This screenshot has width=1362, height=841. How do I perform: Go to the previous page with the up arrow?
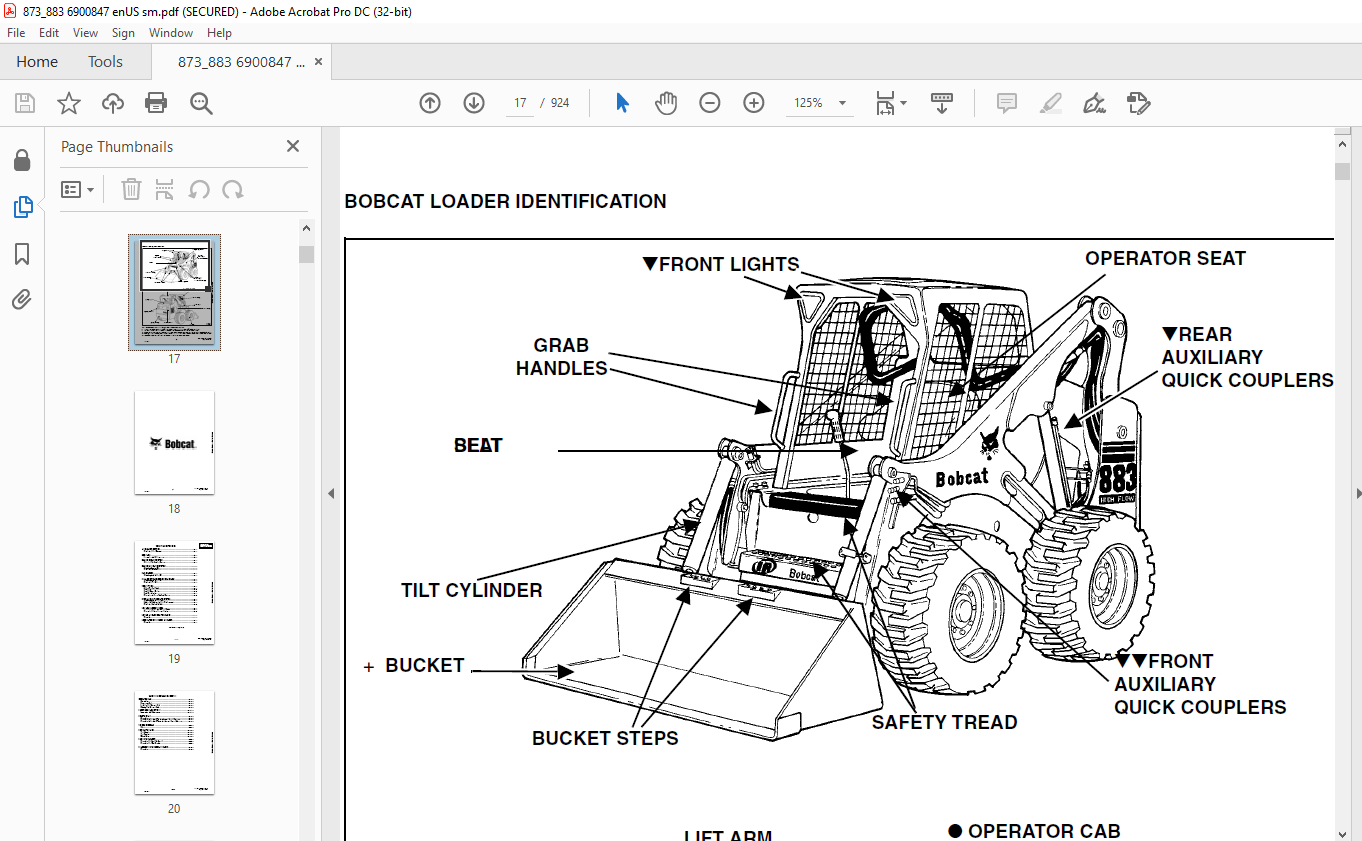(430, 103)
